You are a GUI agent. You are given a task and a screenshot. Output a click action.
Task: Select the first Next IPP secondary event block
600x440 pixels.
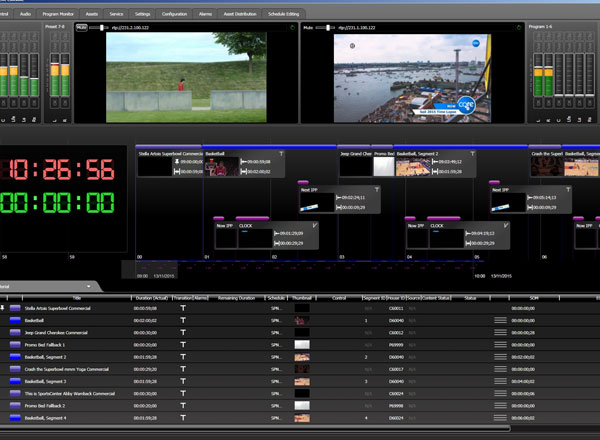[x=339, y=199]
